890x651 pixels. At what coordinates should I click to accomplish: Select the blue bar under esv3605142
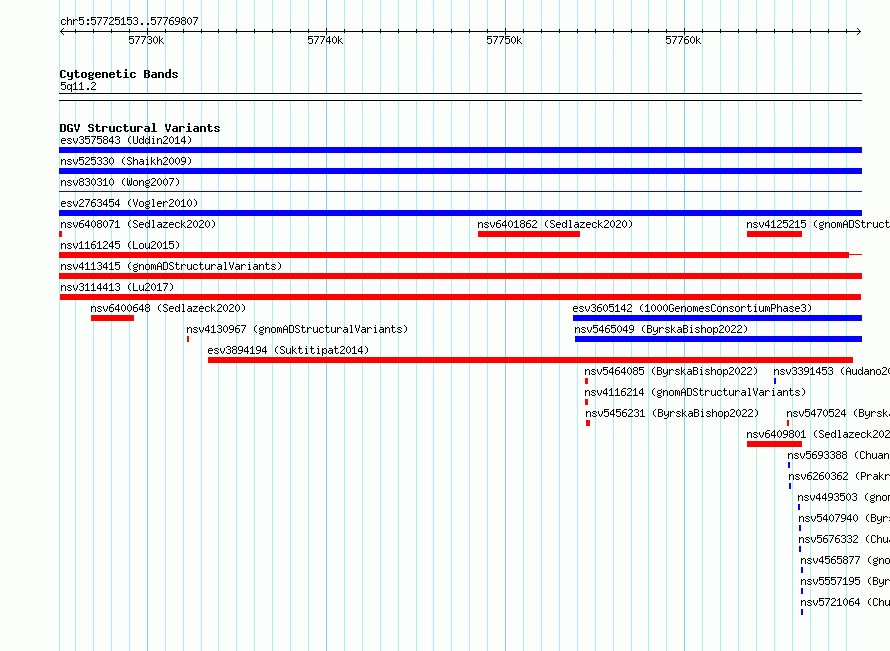tap(717, 318)
